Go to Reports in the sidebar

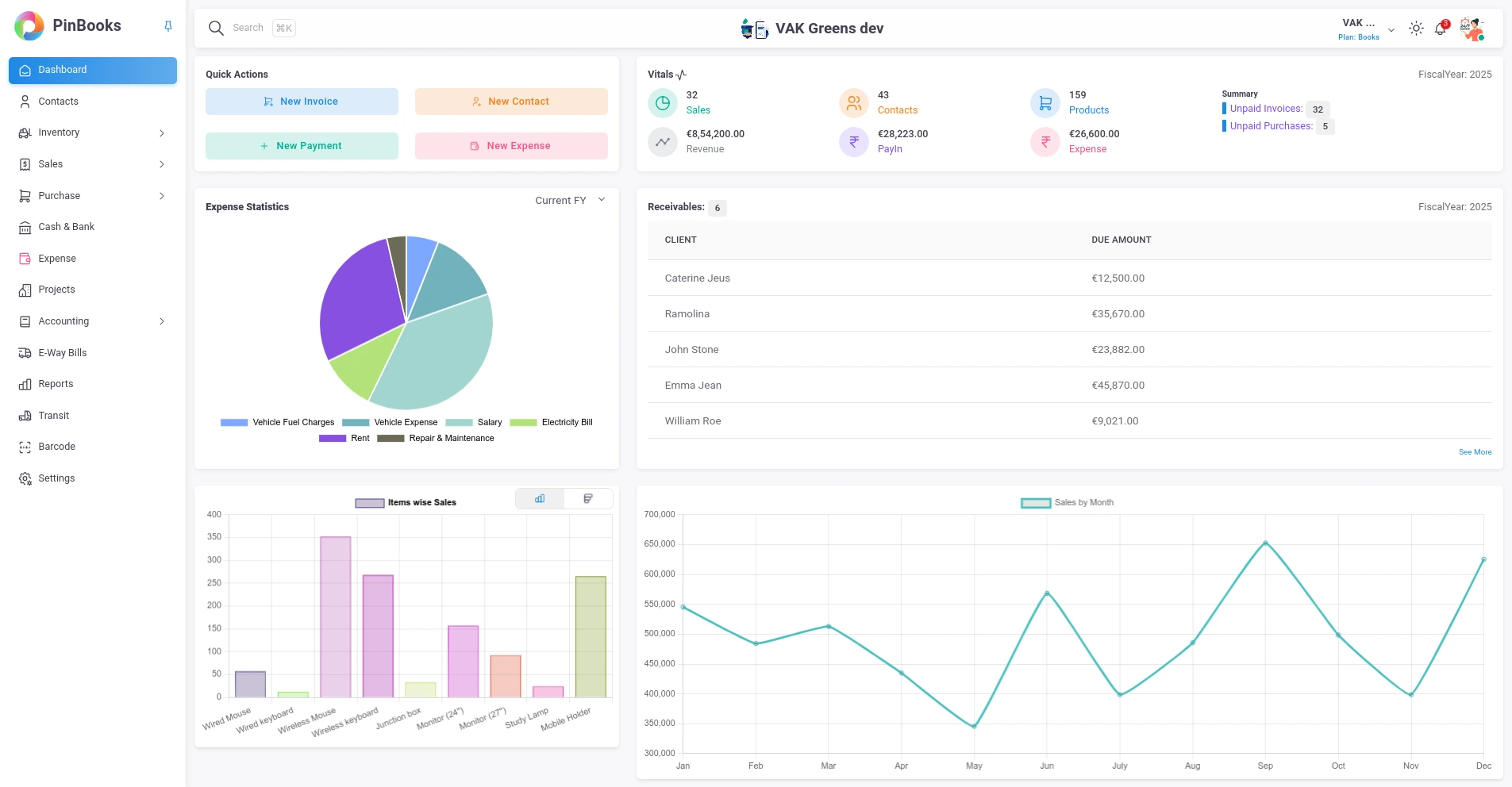[x=56, y=384]
